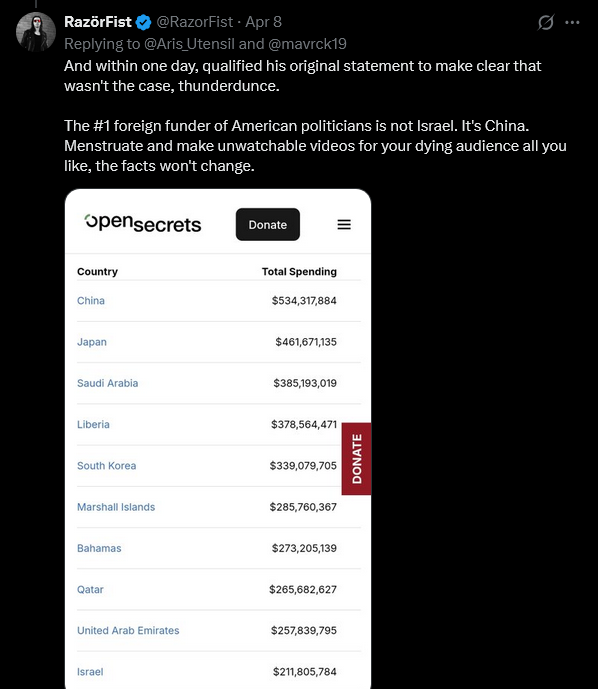This screenshot has width=598, height=689.
Task: Select the Israel country link
Action: tap(90, 672)
